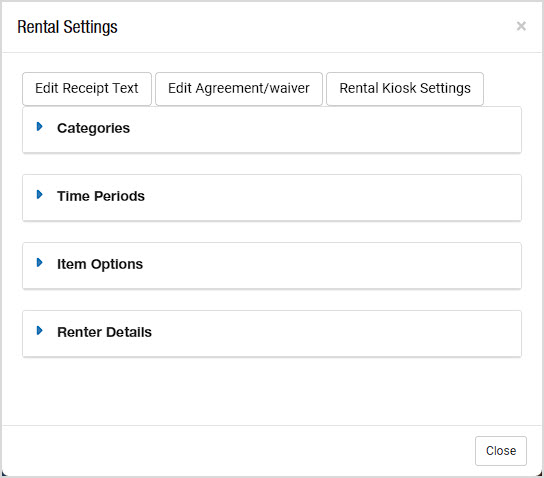
Task: Click blank dialog body below Renter Details
Action: coord(272,390)
